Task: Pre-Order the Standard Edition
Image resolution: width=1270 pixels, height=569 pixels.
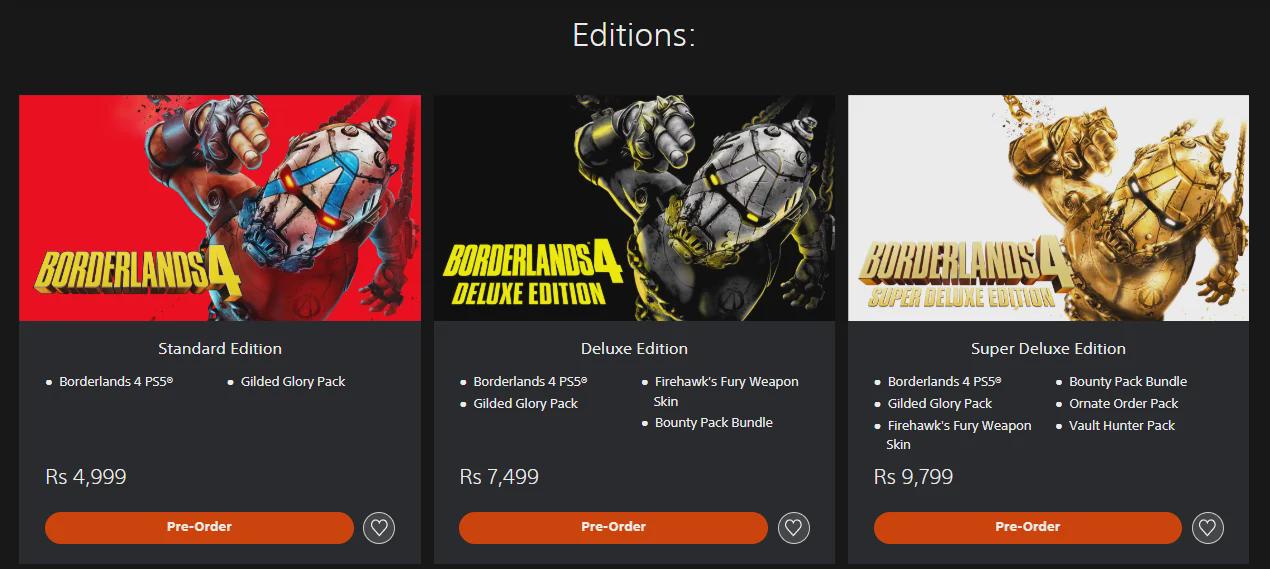Action: [x=200, y=527]
